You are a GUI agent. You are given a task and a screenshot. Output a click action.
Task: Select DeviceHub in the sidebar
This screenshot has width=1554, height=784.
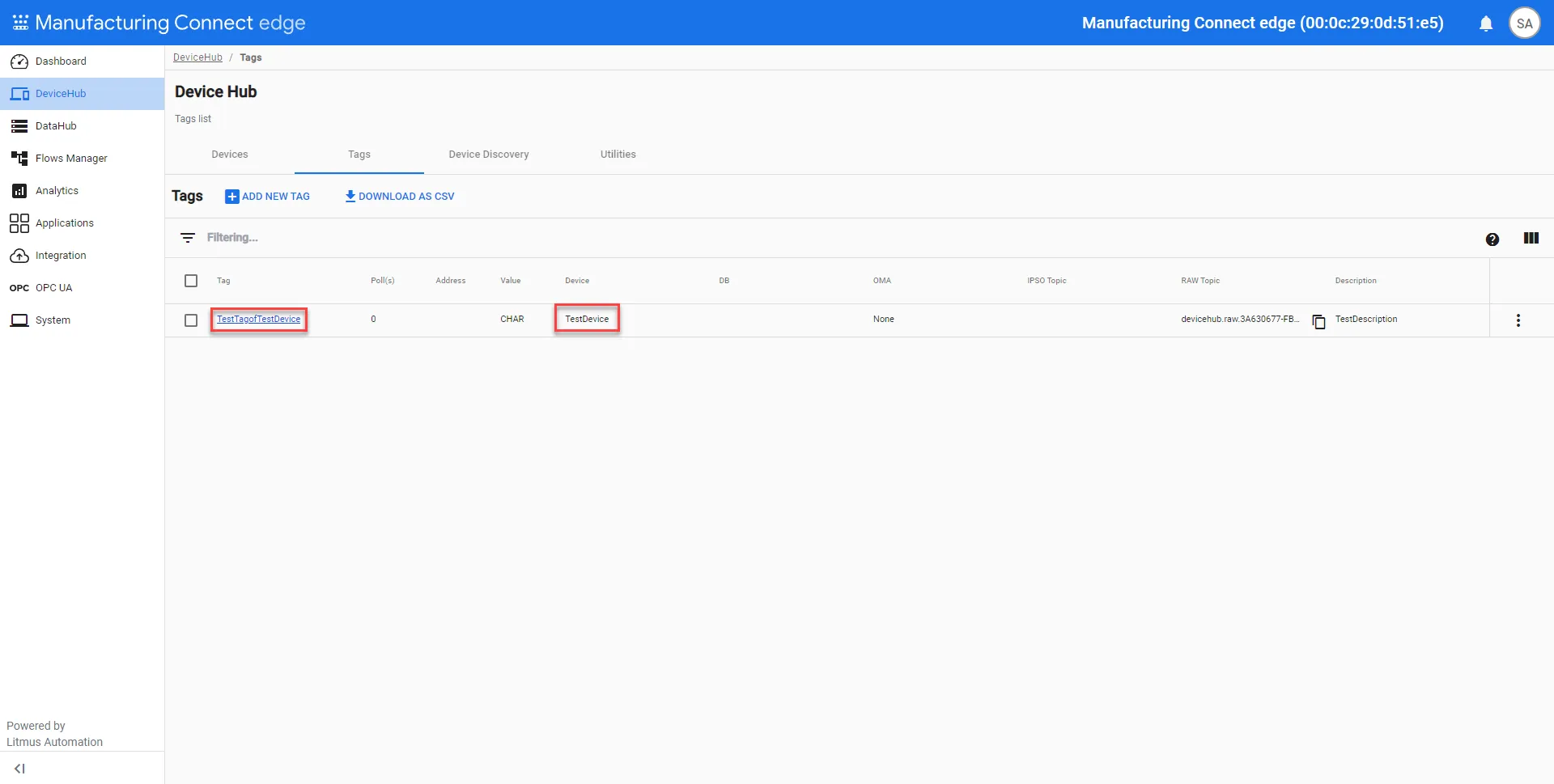click(82, 94)
